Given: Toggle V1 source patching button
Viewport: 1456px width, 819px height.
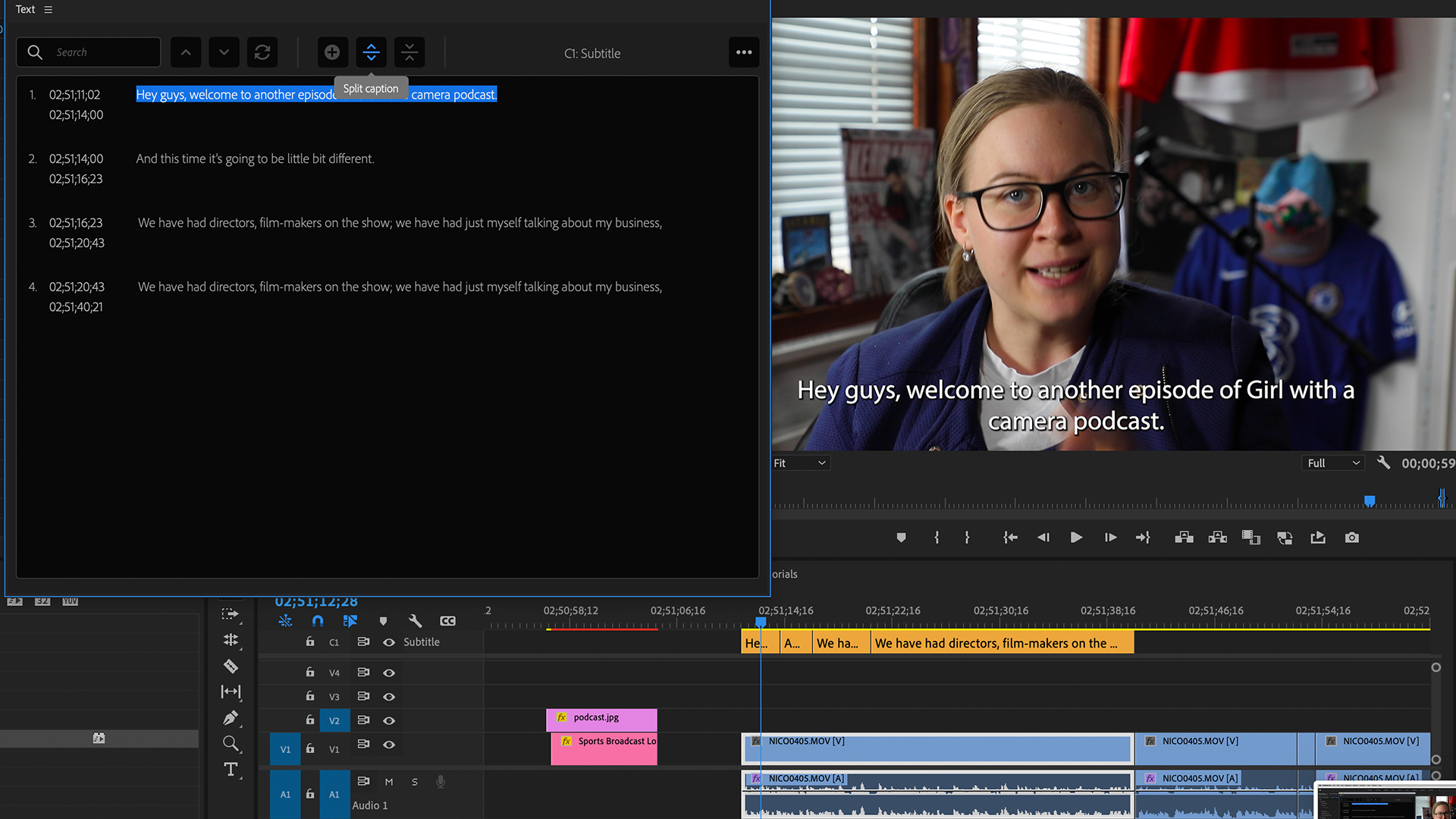Looking at the screenshot, I should point(285,749).
